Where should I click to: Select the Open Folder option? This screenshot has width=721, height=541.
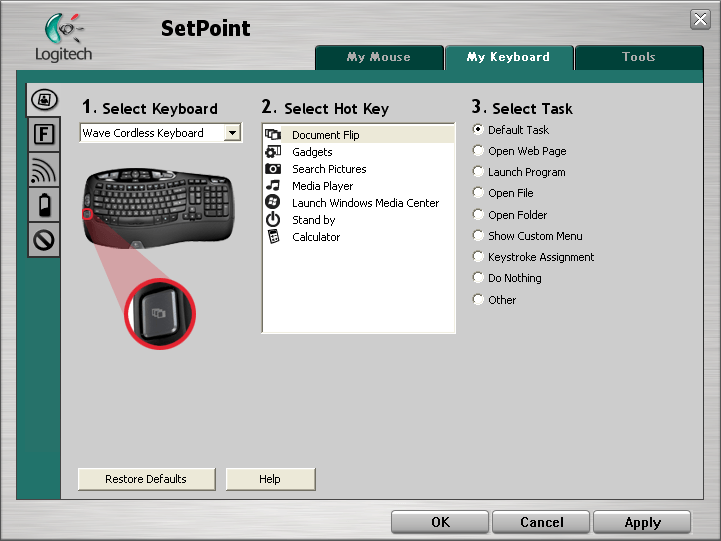click(x=478, y=215)
